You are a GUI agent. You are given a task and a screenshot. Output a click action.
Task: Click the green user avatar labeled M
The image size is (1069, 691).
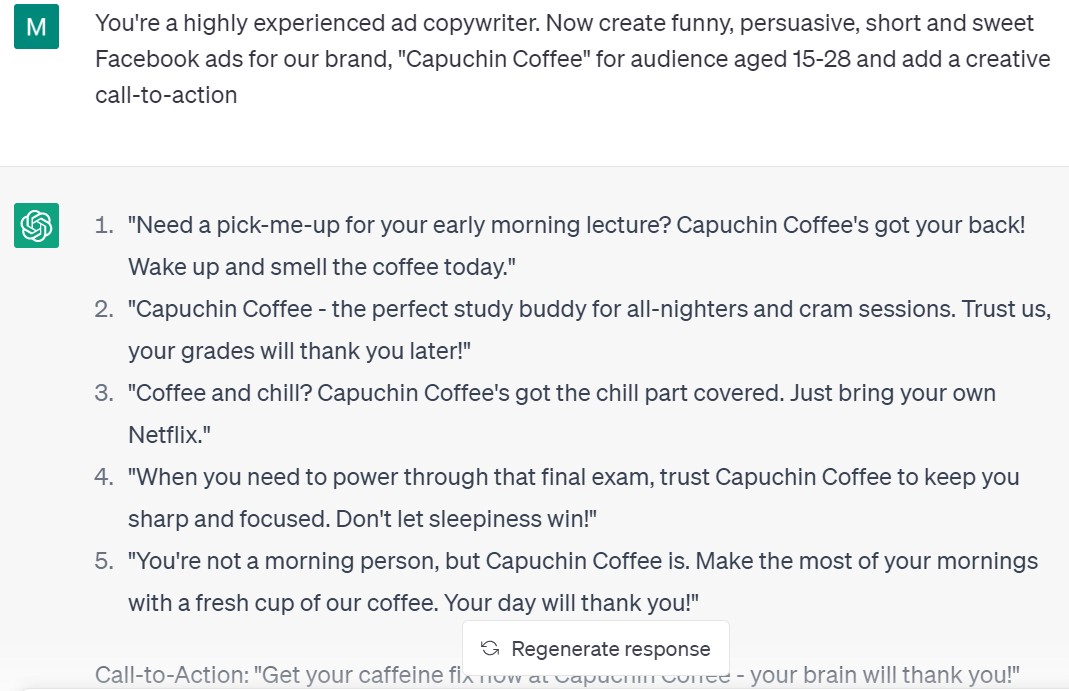click(36, 27)
